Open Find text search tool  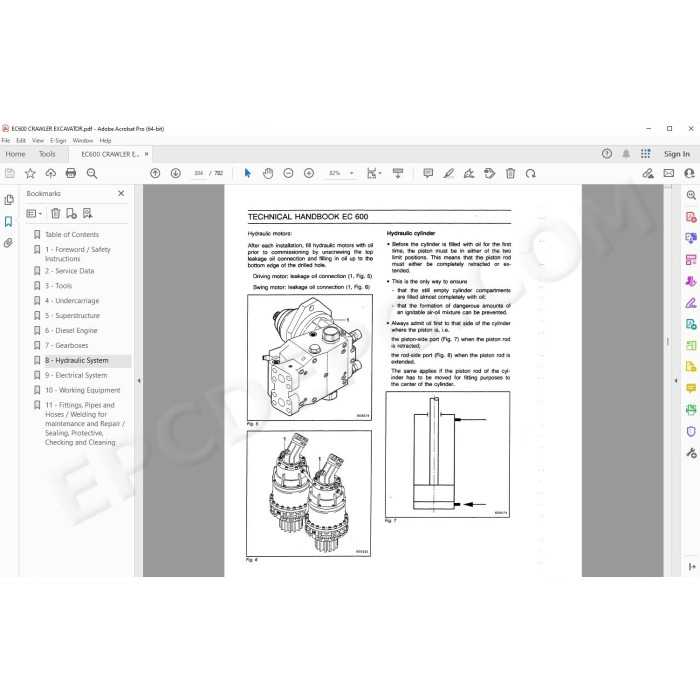92,173
